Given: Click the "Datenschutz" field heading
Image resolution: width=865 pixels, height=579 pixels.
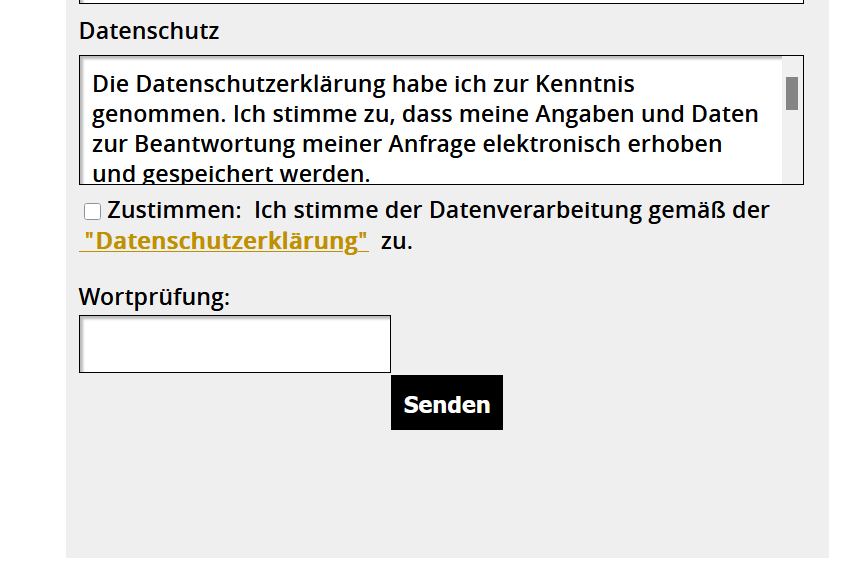Looking at the screenshot, I should click(x=149, y=31).
